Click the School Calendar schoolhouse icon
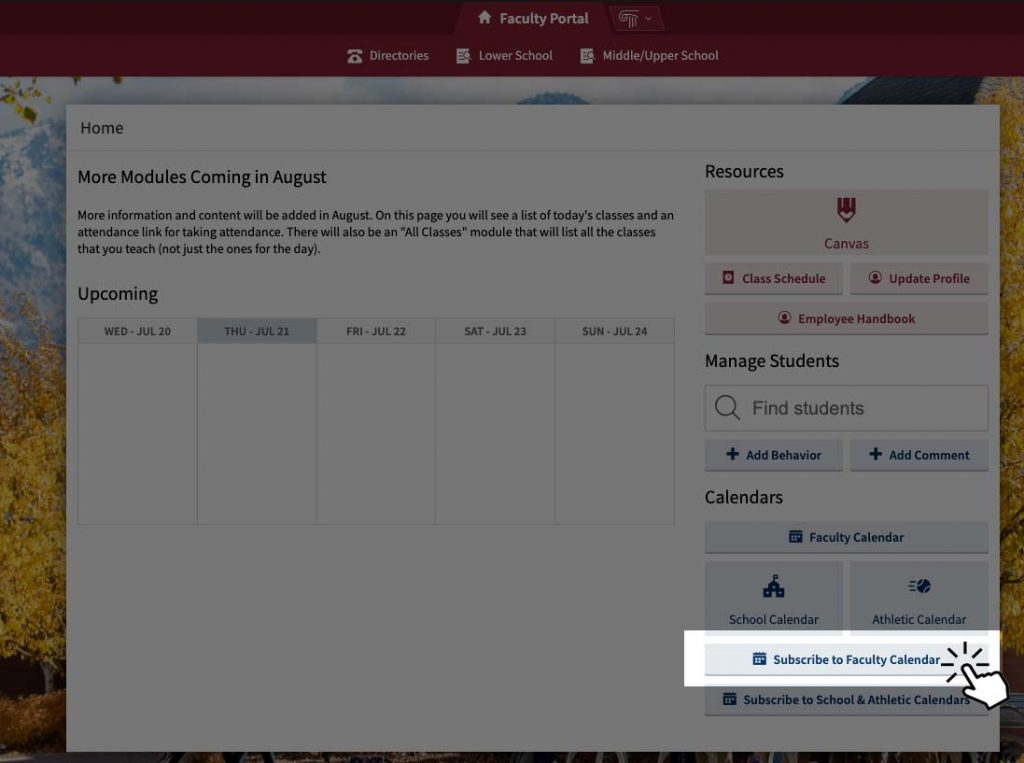The width and height of the screenshot is (1024, 763). pos(773,587)
